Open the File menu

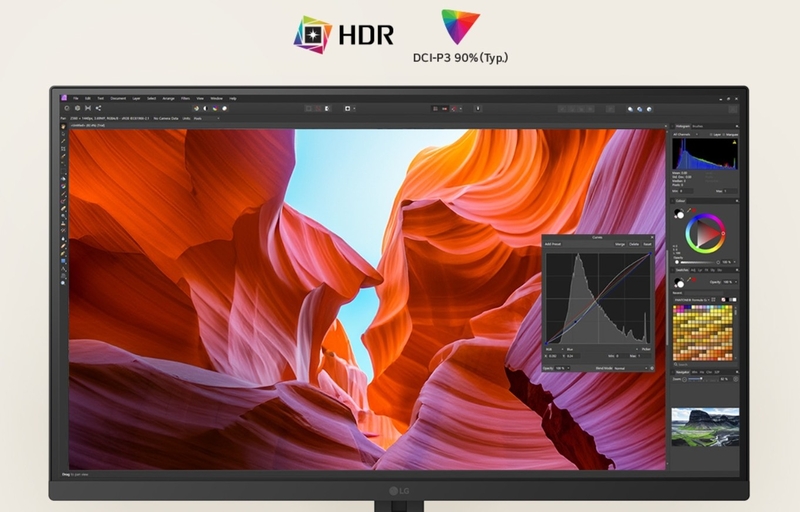pyautogui.click(x=76, y=98)
